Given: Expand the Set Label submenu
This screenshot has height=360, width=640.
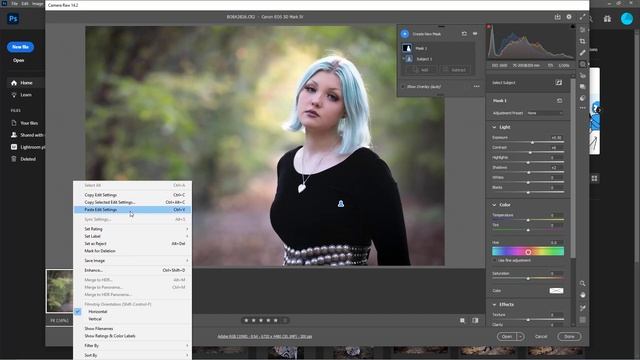Looking at the screenshot, I should (132, 236).
